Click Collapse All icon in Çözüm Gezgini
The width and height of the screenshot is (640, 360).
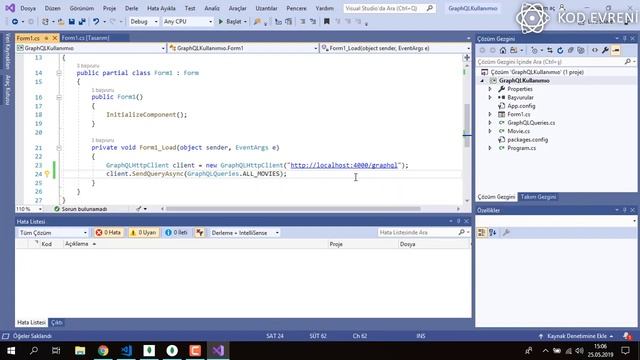pyautogui.click(x=570, y=50)
